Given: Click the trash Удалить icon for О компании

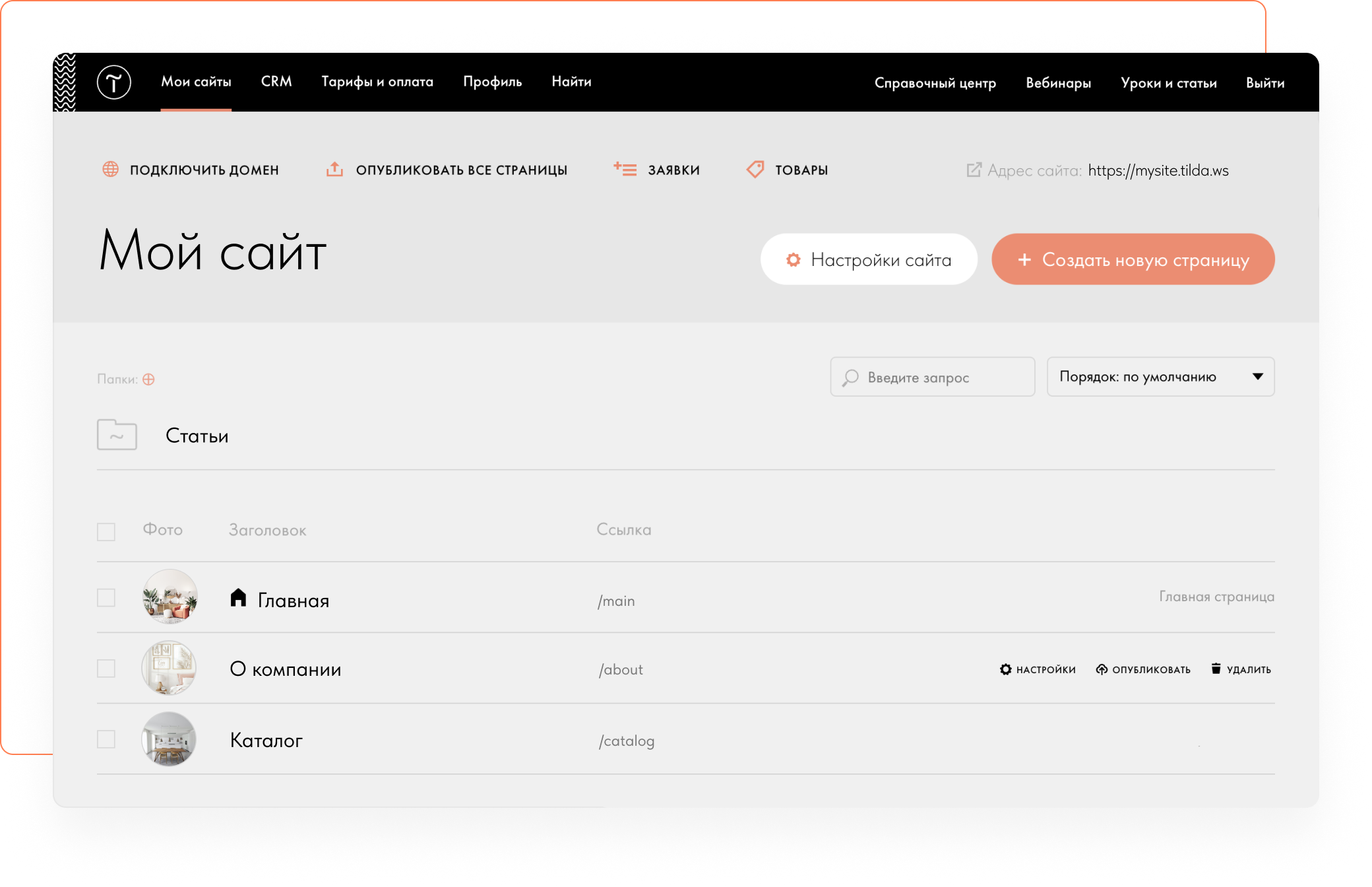Looking at the screenshot, I should pyautogui.click(x=1216, y=669).
